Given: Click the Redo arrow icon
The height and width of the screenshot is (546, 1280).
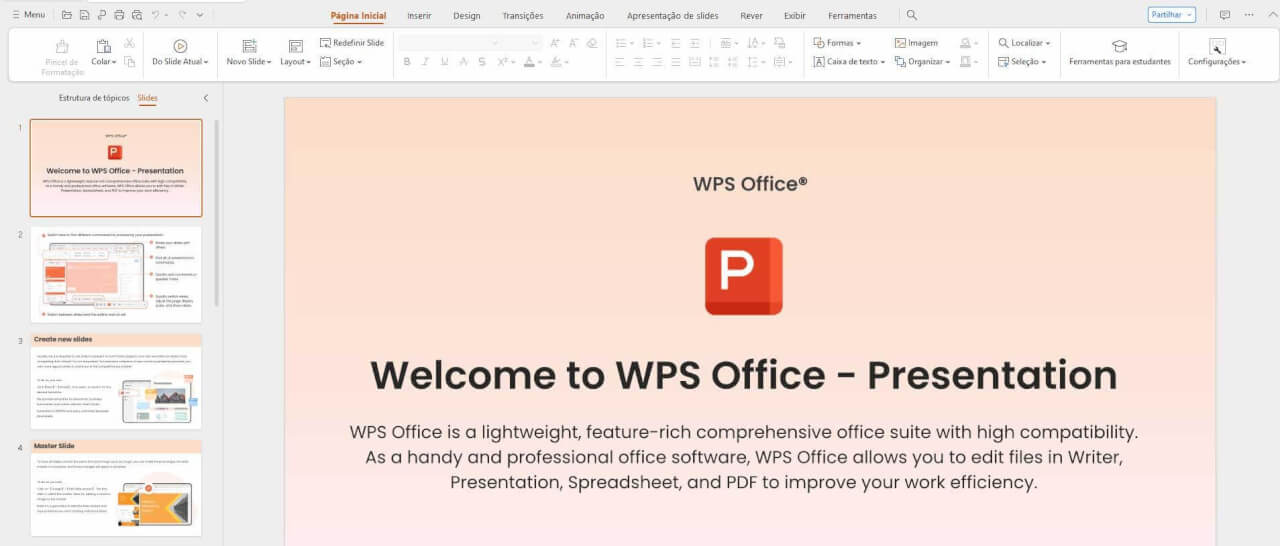Looking at the screenshot, I should click(x=182, y=15).
